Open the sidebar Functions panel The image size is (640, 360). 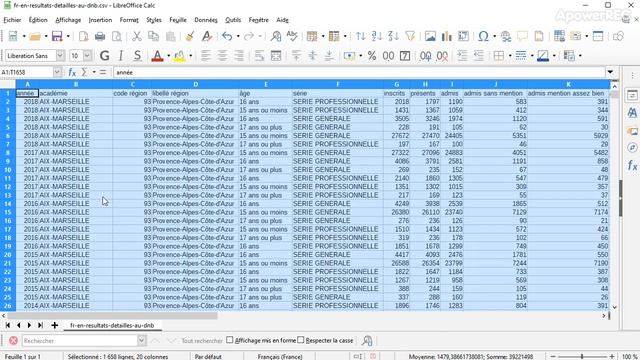point(632,165)
